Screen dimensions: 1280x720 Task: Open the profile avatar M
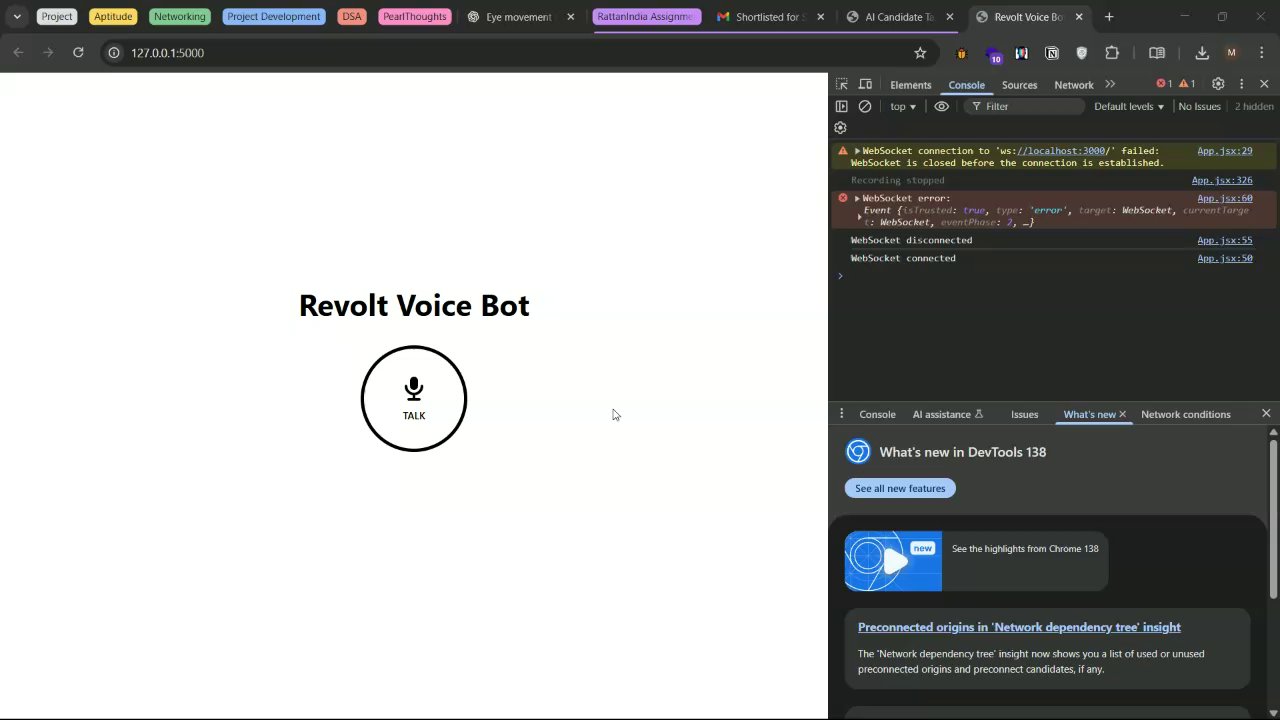coord(1231,53)
